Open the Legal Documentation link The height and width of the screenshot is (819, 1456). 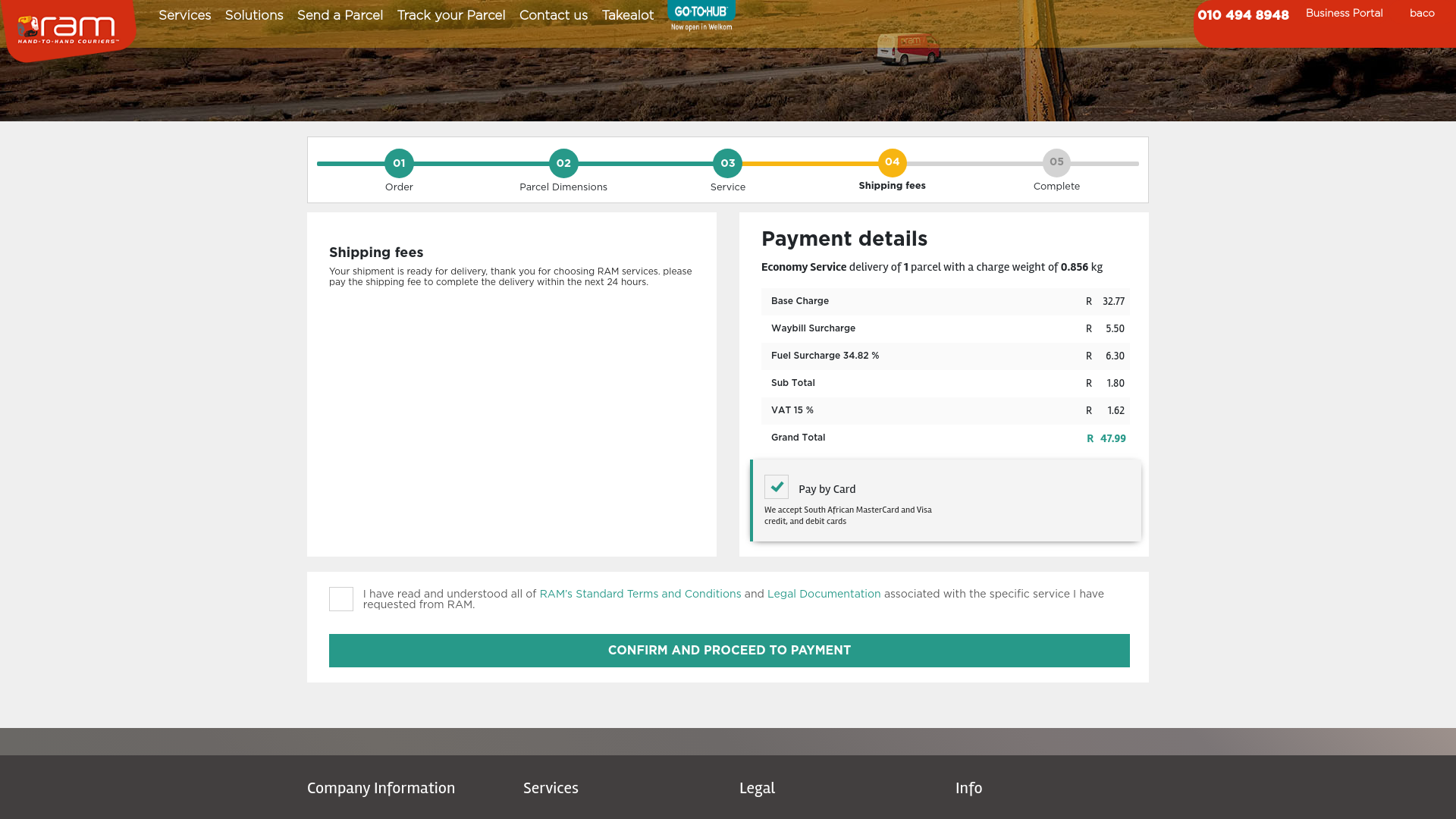(824, 595)
